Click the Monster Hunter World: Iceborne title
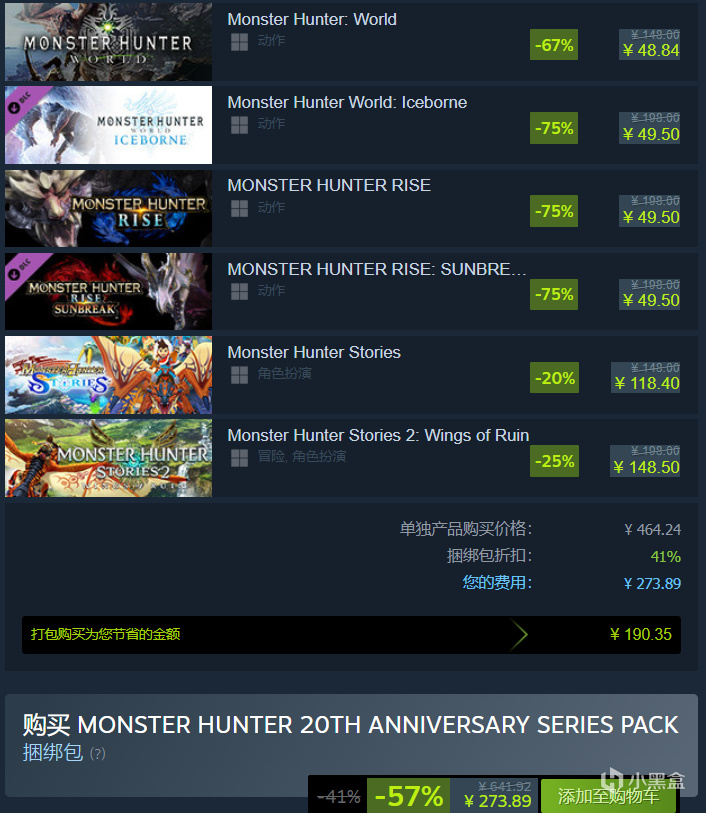The width and height of the screenshot is (706, 813). coord(347,103)
